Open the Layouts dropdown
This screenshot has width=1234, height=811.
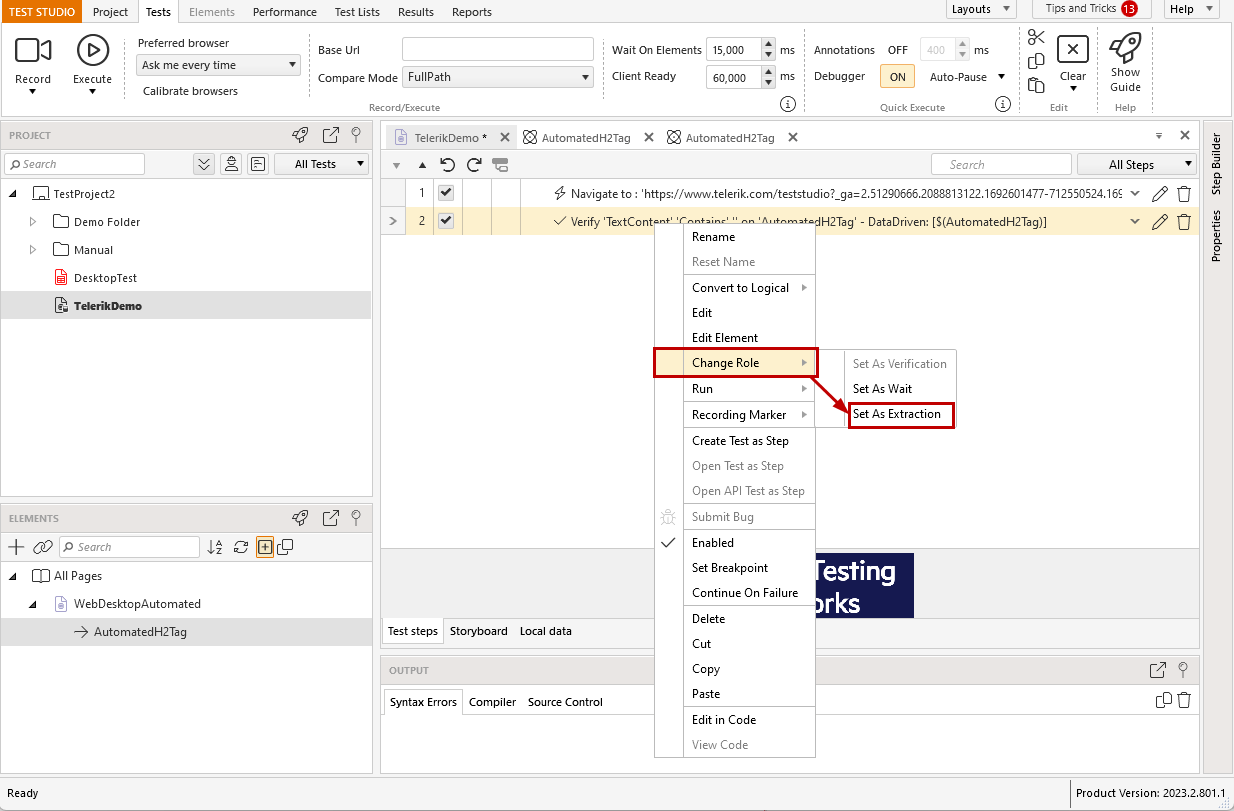[979, 9]
